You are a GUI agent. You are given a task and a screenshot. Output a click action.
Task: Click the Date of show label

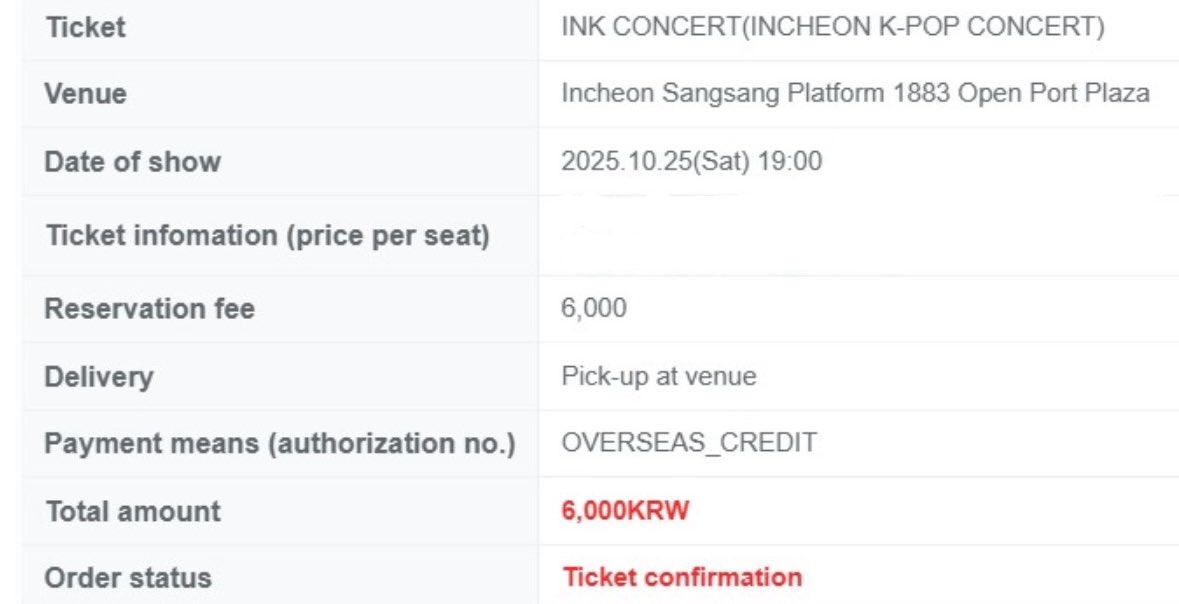point(132,162)
